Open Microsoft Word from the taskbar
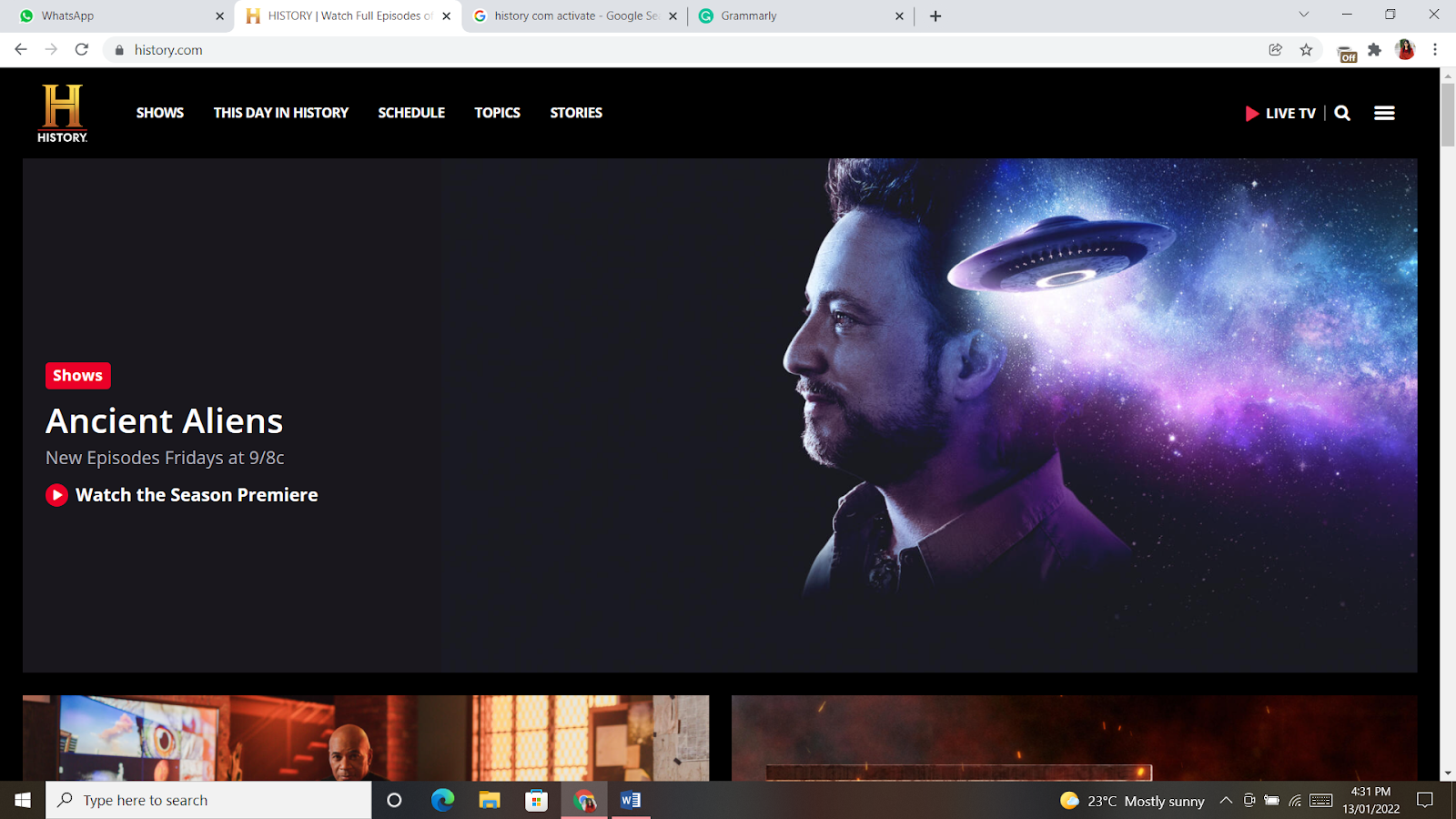1456x819 pixels. [631, 800]
